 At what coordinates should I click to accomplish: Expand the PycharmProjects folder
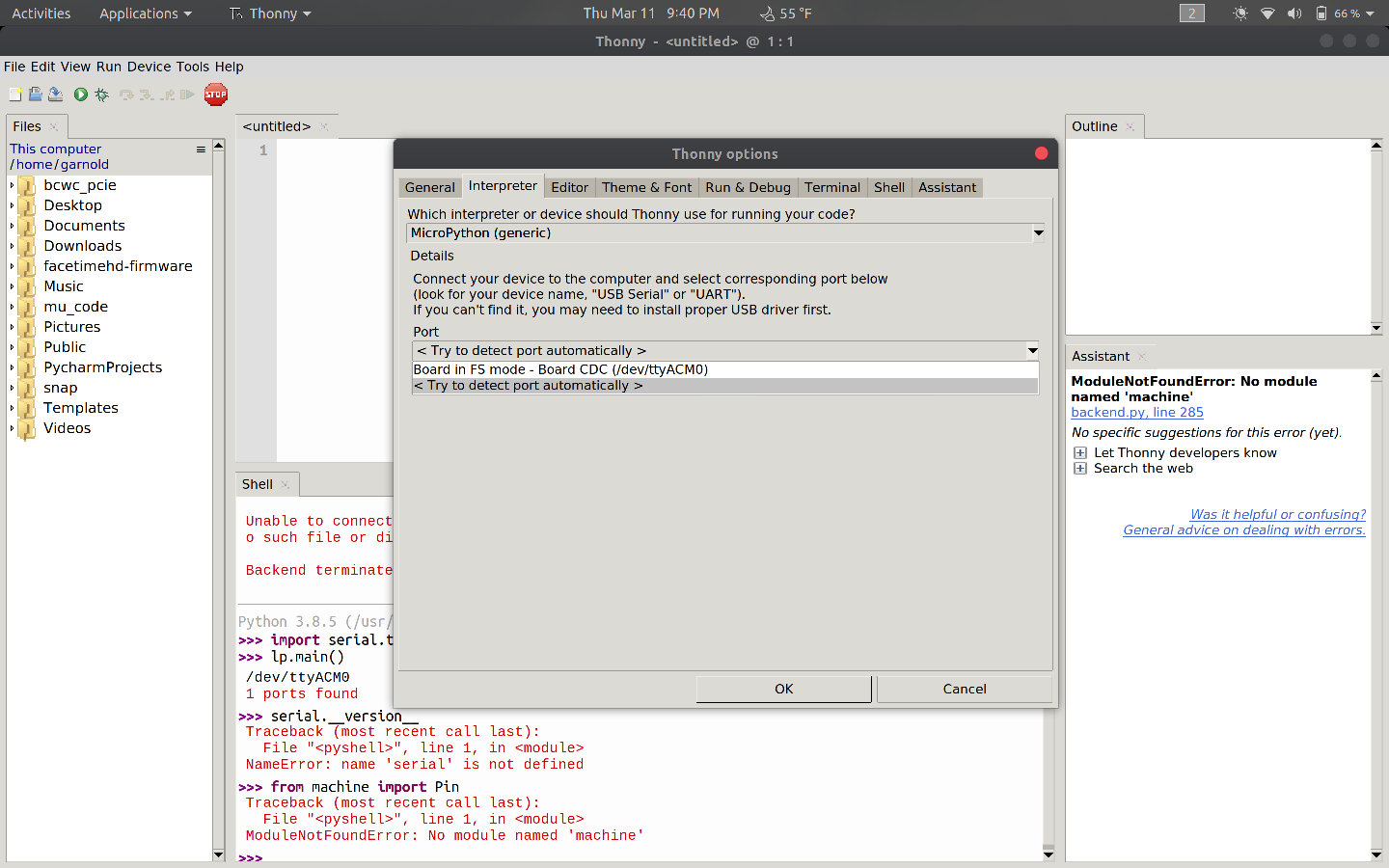13,367
